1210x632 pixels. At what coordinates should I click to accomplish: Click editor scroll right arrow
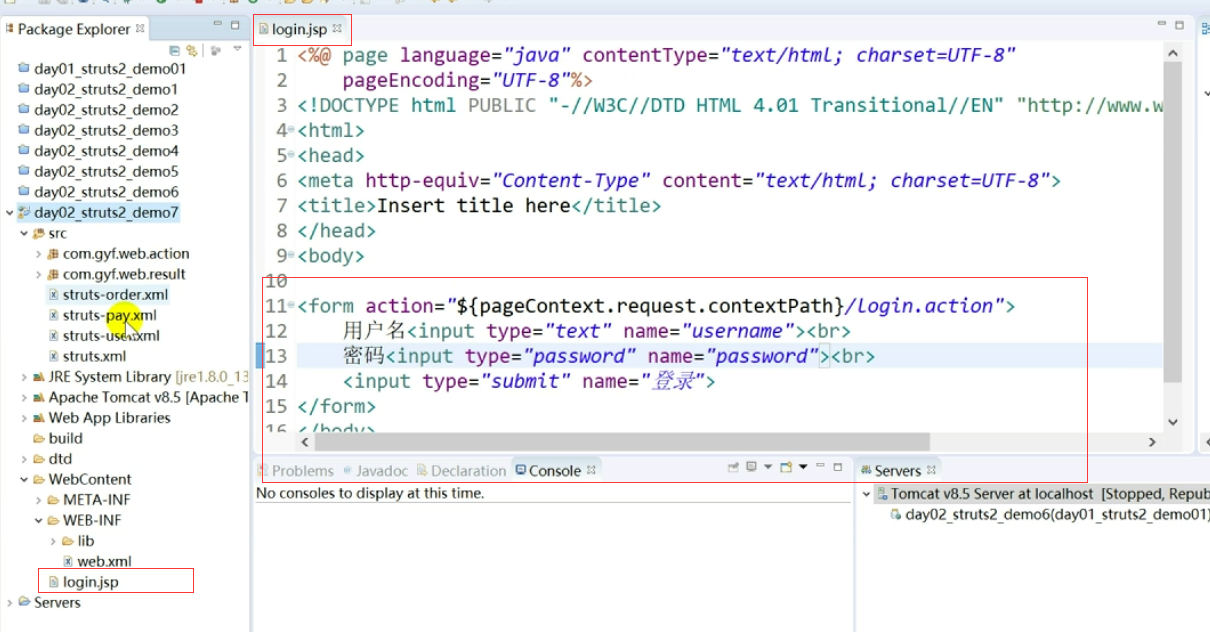click(x=1151, y=442)
